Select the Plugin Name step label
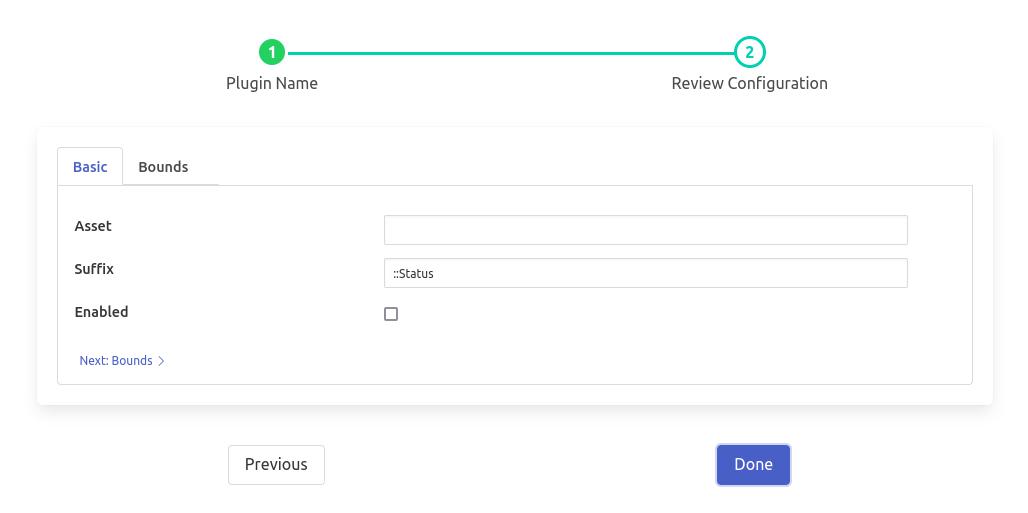This screenshot has width=1028, height=513. tap(272, 83)
